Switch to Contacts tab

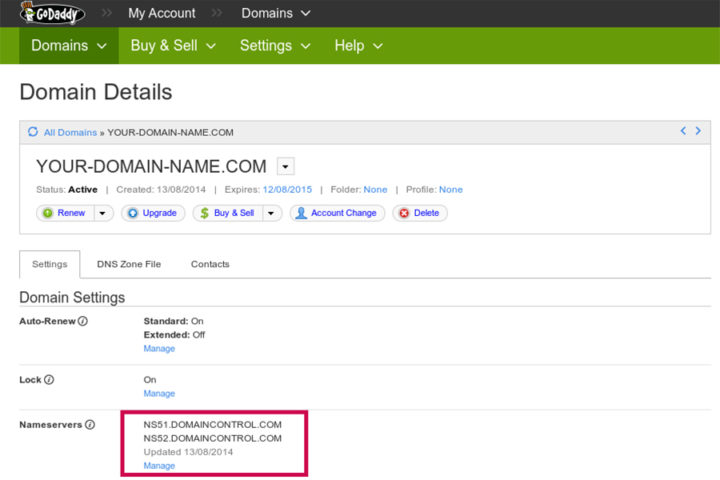coord(210,264)
